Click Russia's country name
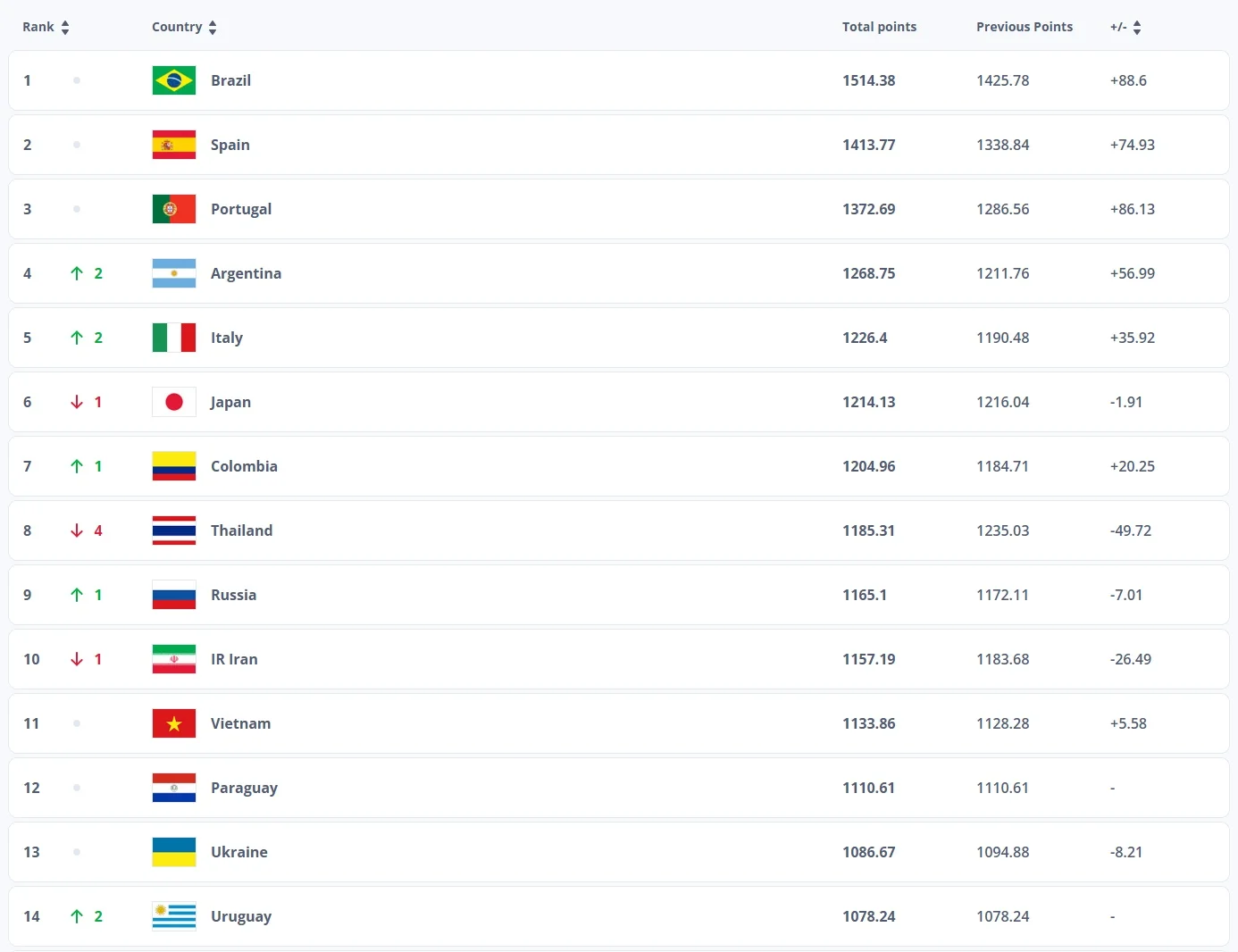Screen dimensions: 1238x952 pos(233,595)
